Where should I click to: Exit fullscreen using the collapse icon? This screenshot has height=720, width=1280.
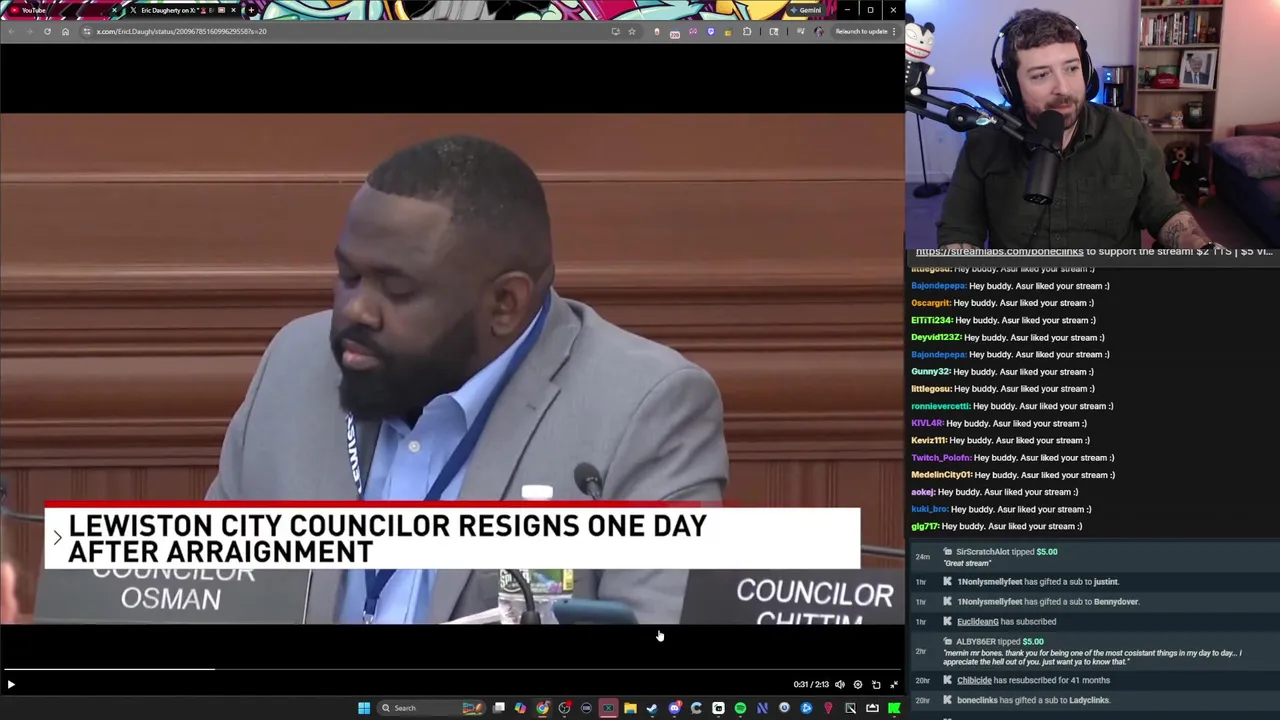894,684
